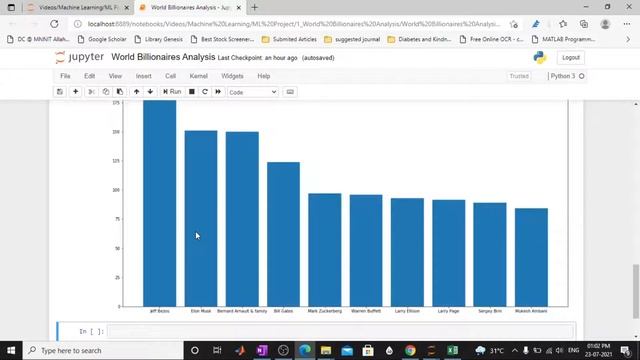The width and height of the screenshot is (640, 360).
Task: Open the Edit menu
Action: [x=89, y=76]
